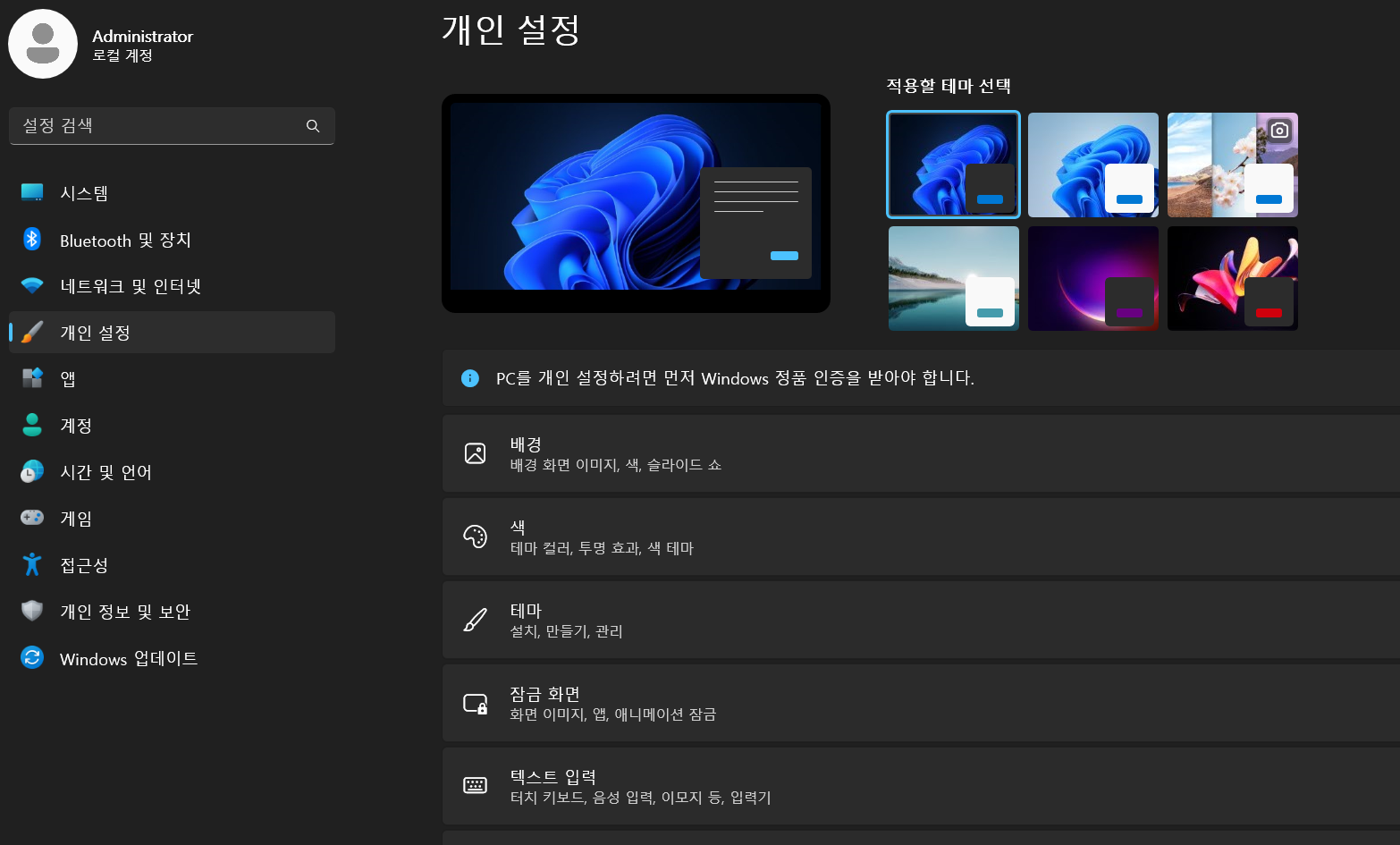Viewport: 1400px width, 845px height.
Task: Open 잠금 화면 settings row
Action: tap(921, 703)
